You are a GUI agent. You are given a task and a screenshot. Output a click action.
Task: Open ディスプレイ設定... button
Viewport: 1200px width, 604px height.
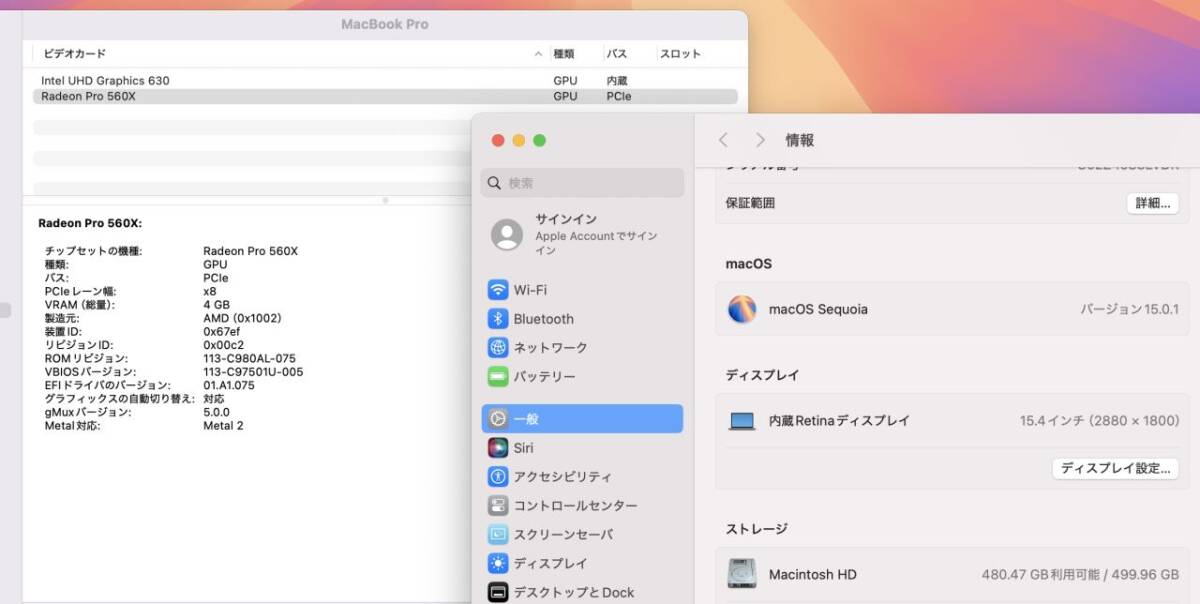click(1115, 468)
